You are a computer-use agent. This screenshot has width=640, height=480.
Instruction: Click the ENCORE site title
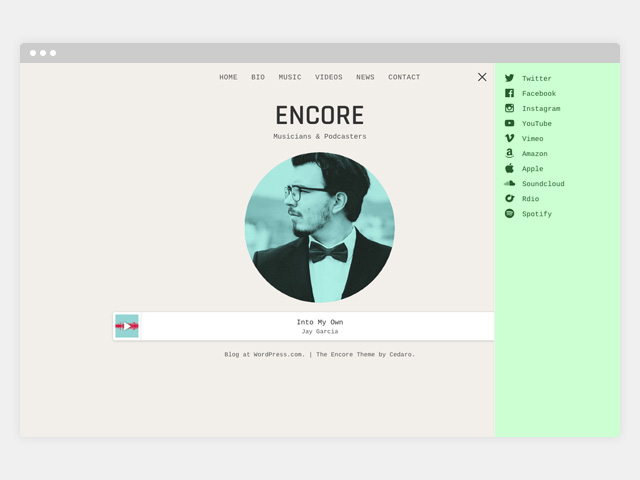(320, 115)
